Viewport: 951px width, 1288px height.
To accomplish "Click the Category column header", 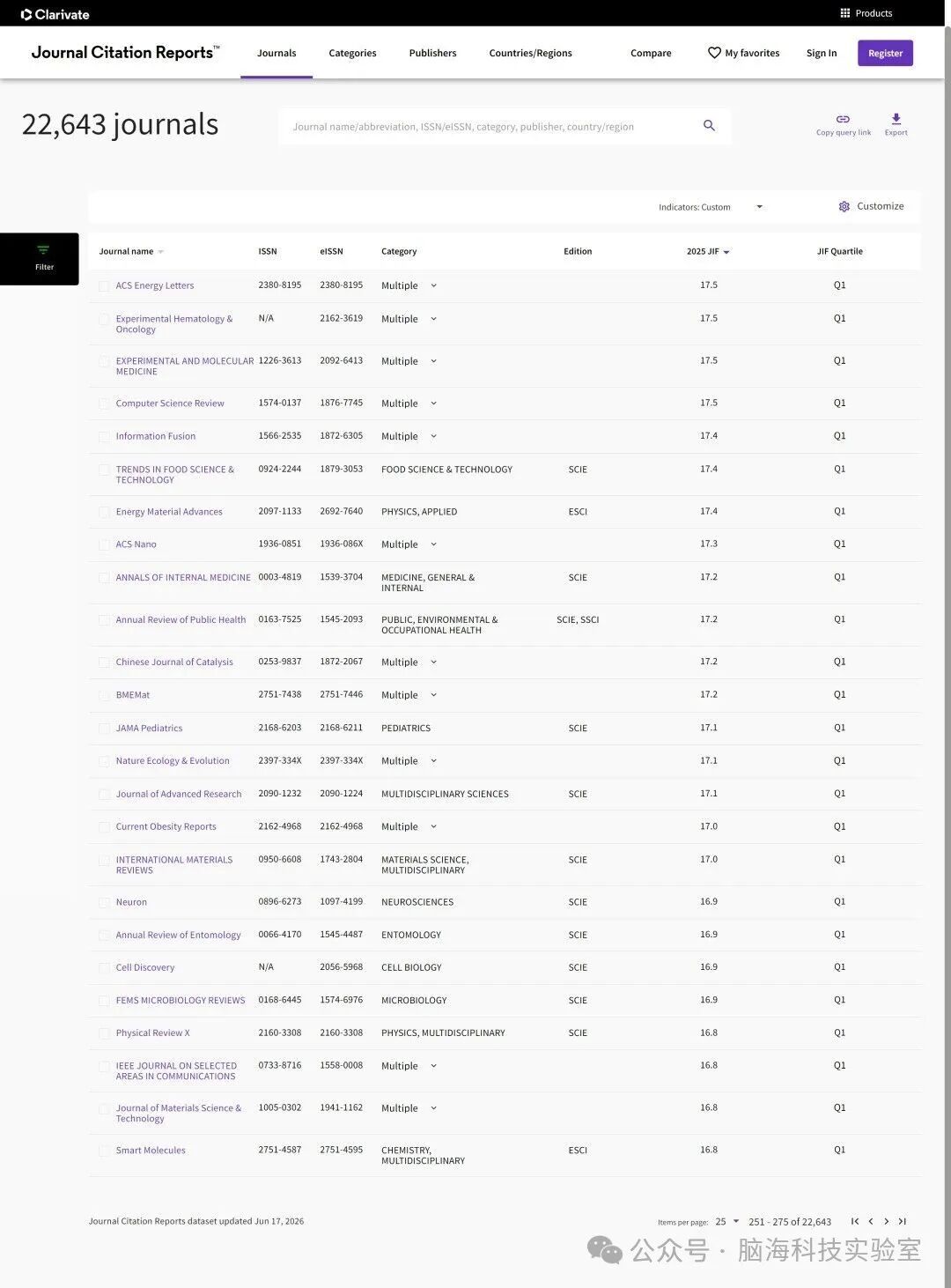I will click(399, 252).
